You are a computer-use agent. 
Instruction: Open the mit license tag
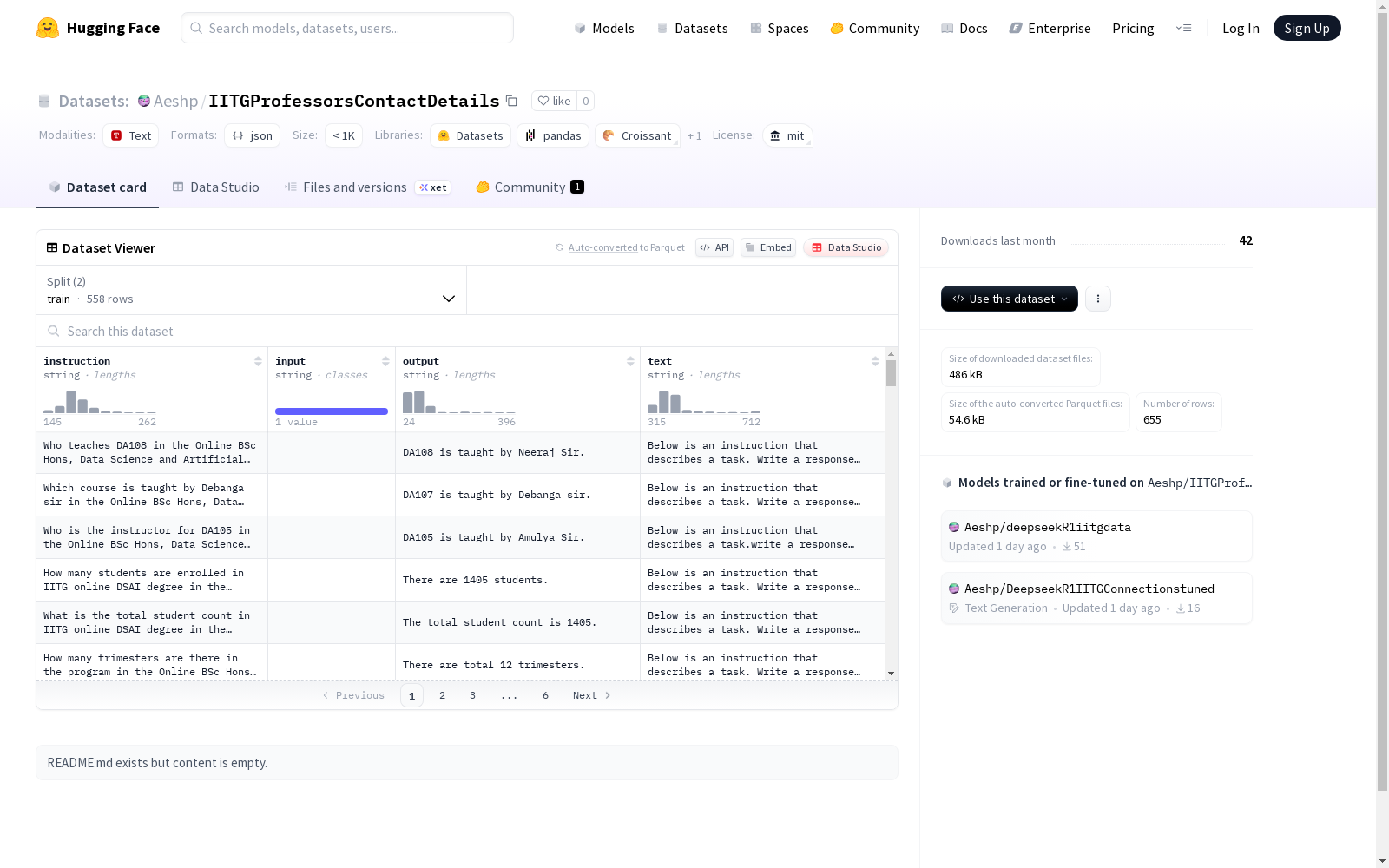point(787,135)
